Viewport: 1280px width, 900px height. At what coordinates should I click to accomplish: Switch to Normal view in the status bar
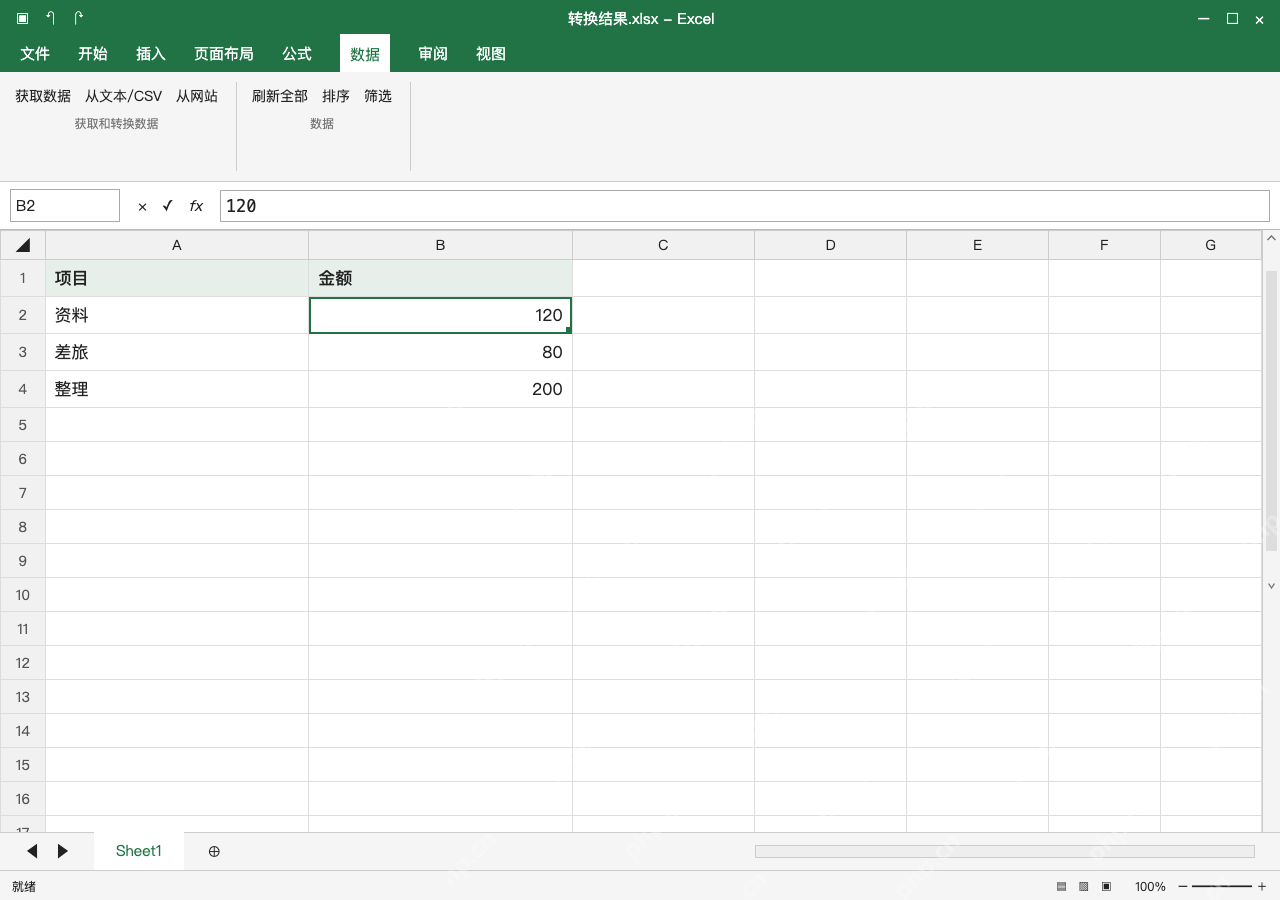pos(1061,886)
